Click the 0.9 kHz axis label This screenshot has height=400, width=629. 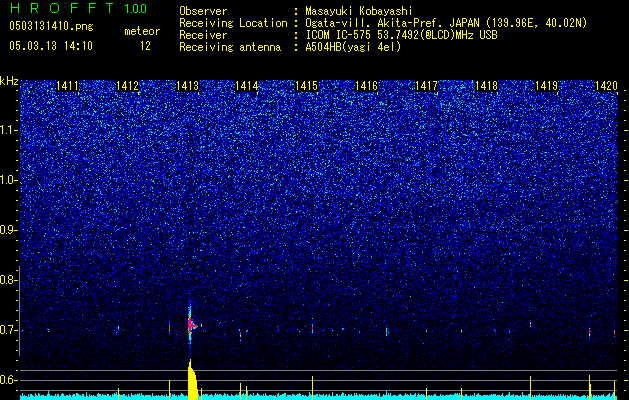click(9, 230)
